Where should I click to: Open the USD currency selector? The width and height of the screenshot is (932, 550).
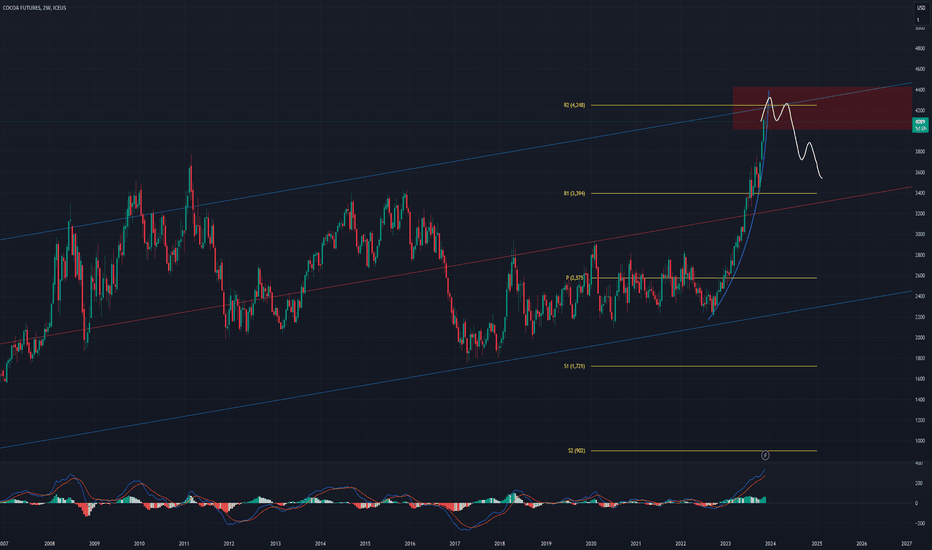[921, 8]
